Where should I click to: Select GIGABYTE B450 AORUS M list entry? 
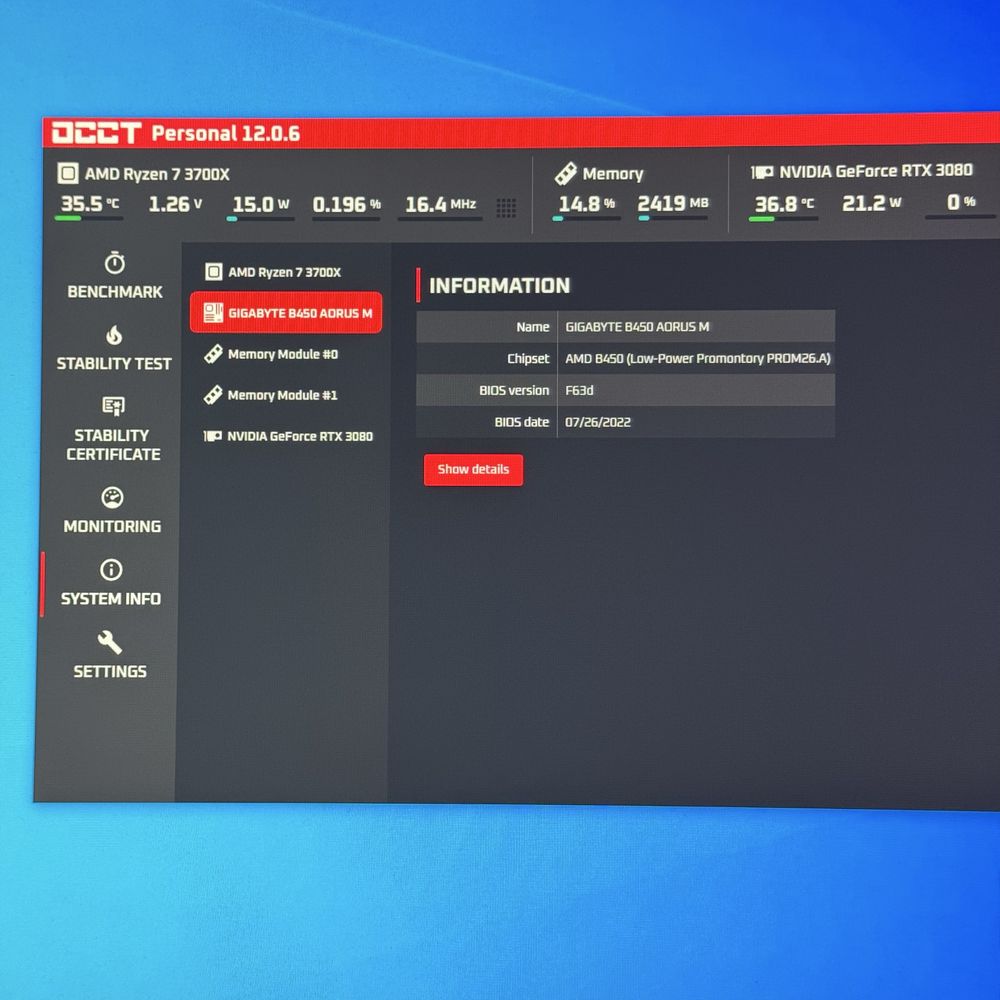[286, 313]
